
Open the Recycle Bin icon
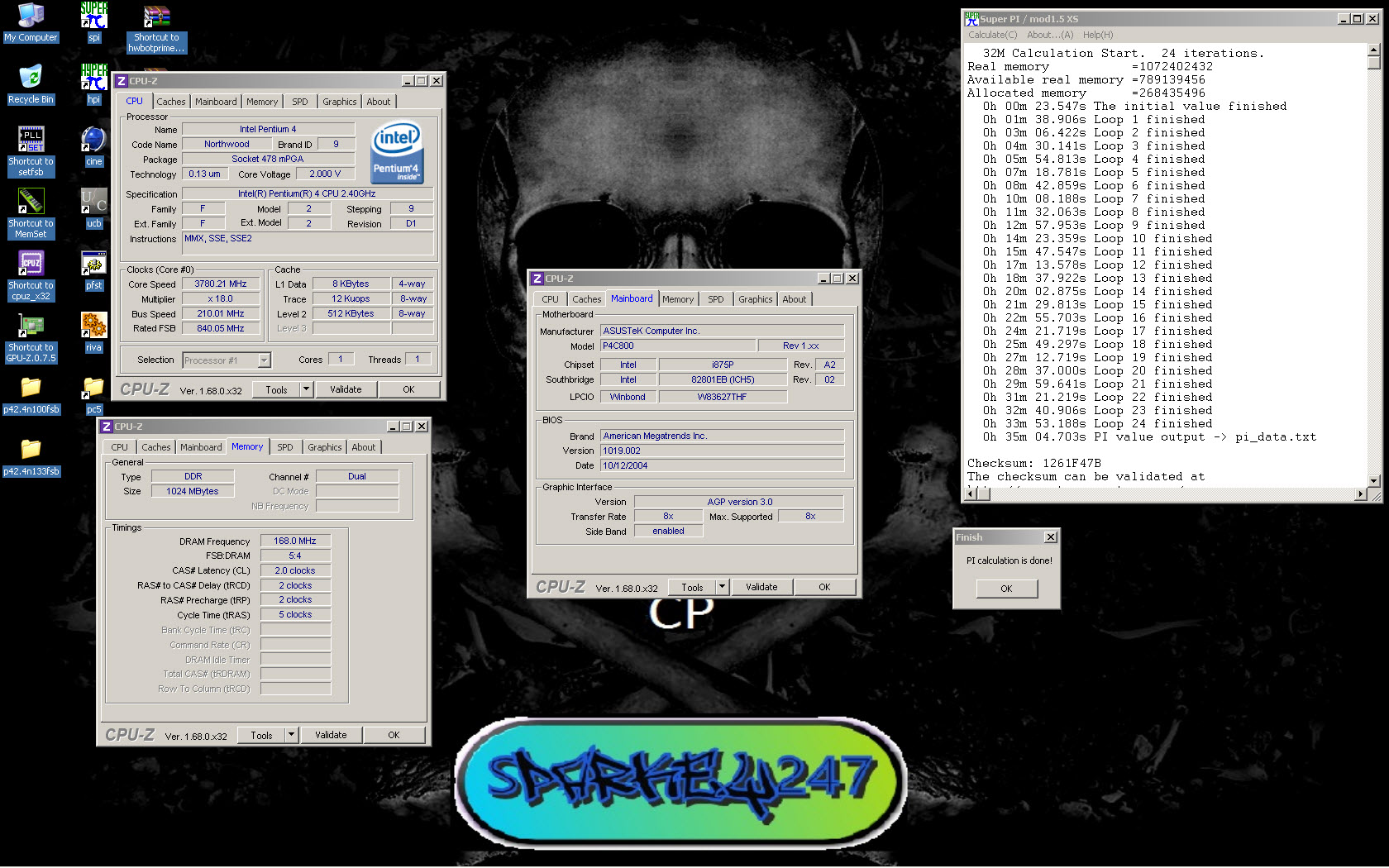pos(31,84)
